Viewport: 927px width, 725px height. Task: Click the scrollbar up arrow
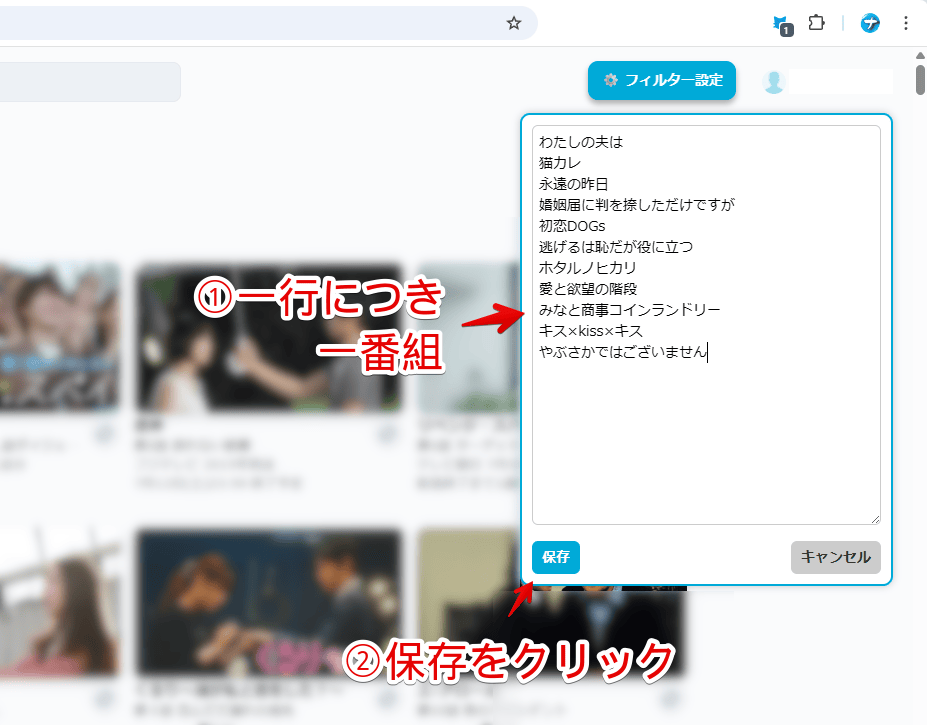click(920, 56)
